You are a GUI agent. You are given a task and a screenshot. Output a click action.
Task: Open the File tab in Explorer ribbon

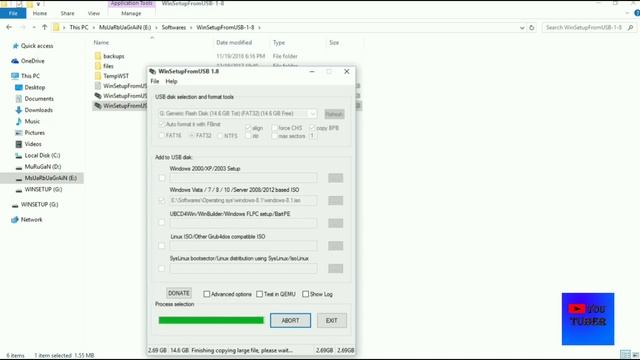(x=13, y=13)
